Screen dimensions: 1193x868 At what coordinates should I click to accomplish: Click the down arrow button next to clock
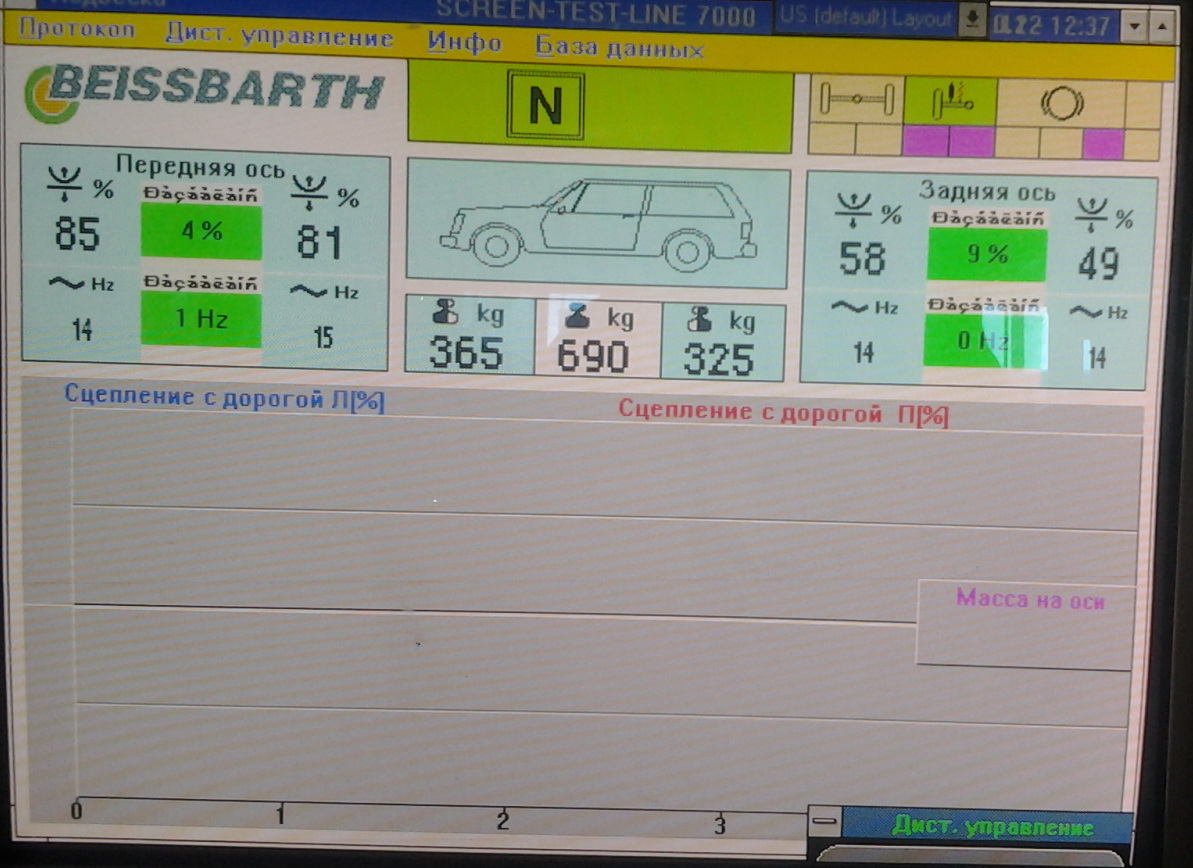tap(1135, 24)
